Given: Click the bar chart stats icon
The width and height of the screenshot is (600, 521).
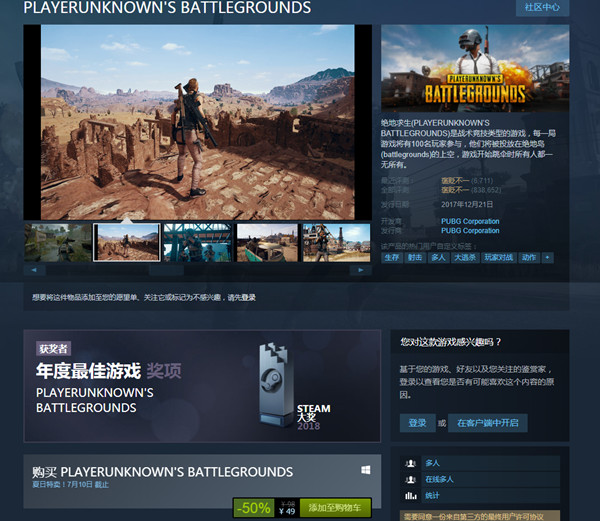Looking at the screenshot, I should click(x=411, y=496).
